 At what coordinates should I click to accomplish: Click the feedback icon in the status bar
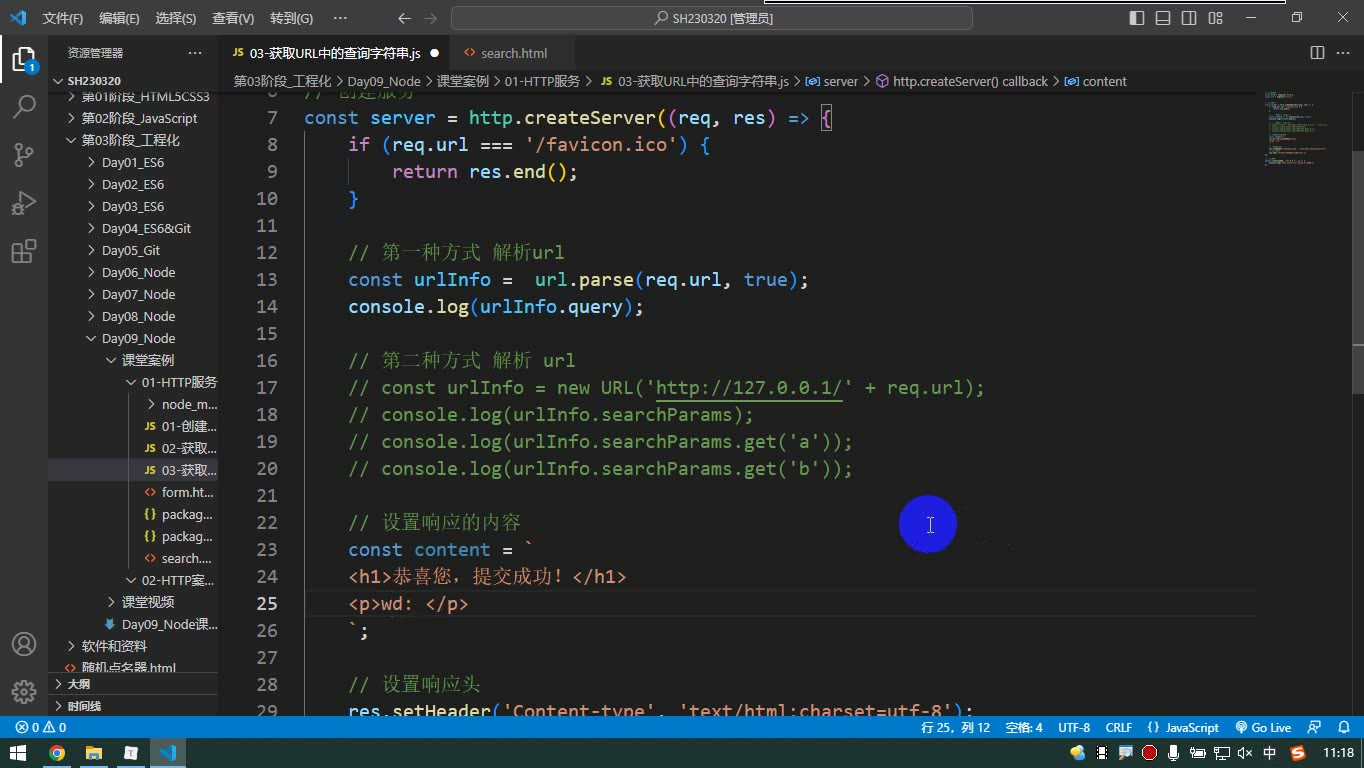[x=1314, y=727]
